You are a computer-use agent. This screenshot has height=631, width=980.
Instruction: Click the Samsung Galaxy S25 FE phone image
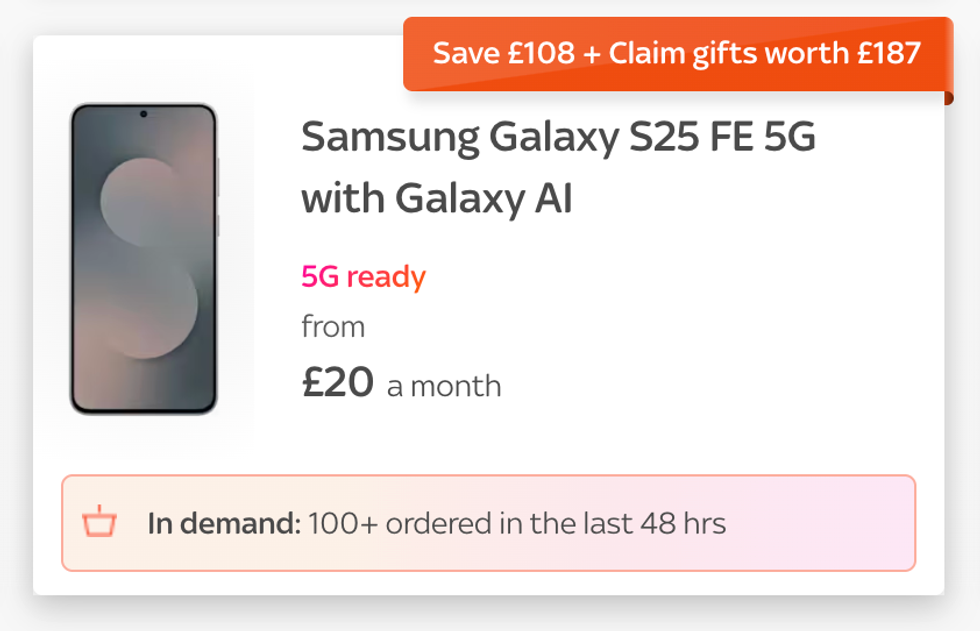click(x=143, y=258)
